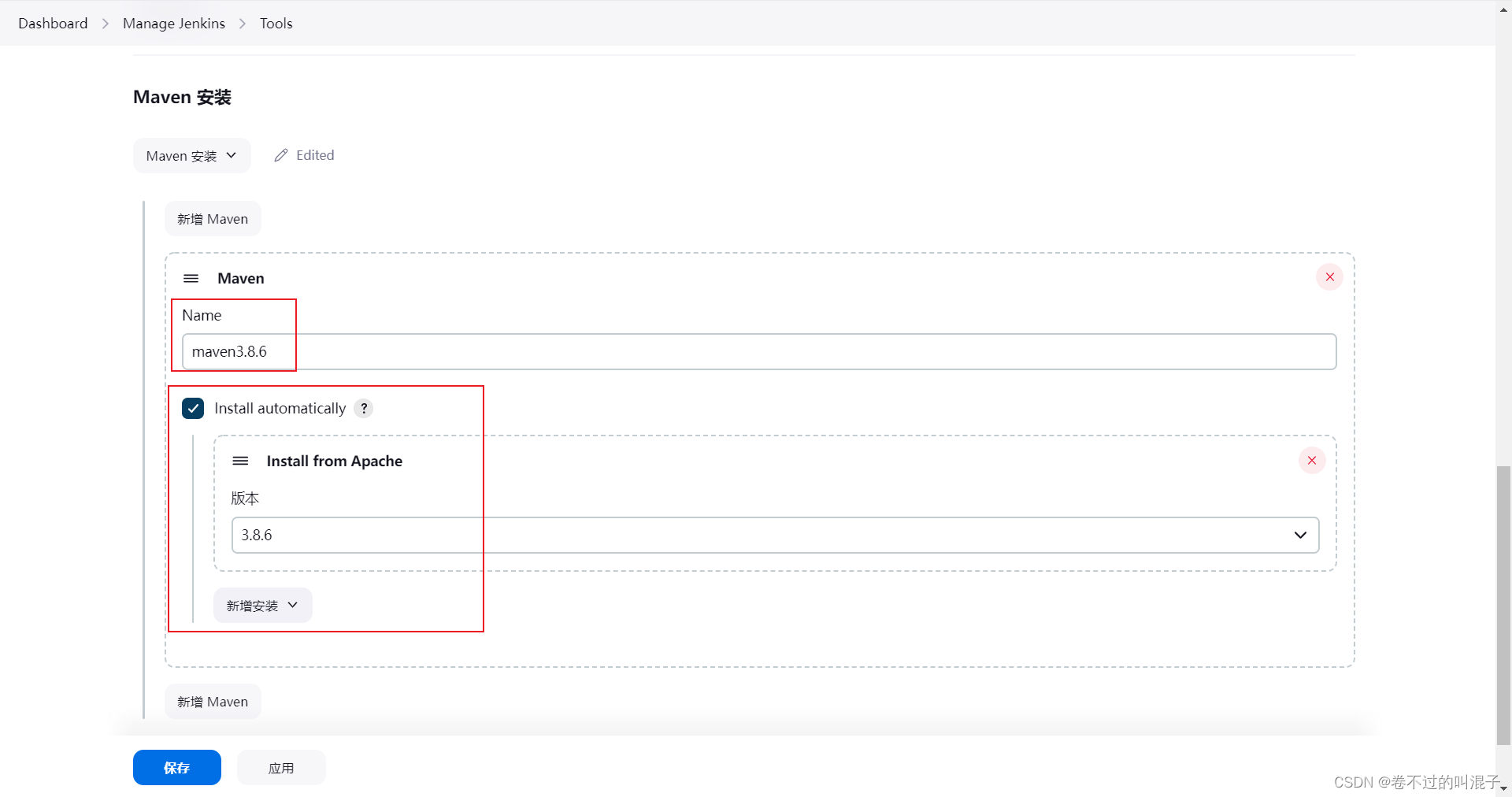Click the bottom 新增 Maven button
The image size is (1512, 797).
click(213, 702)
